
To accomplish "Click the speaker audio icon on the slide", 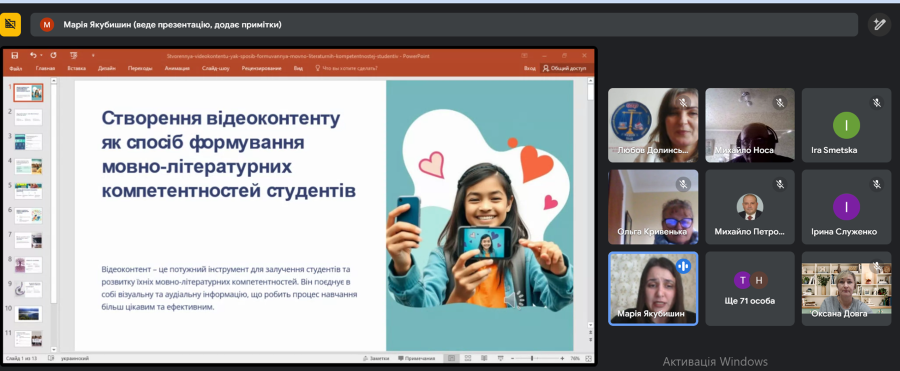I will tap(515, 299).
